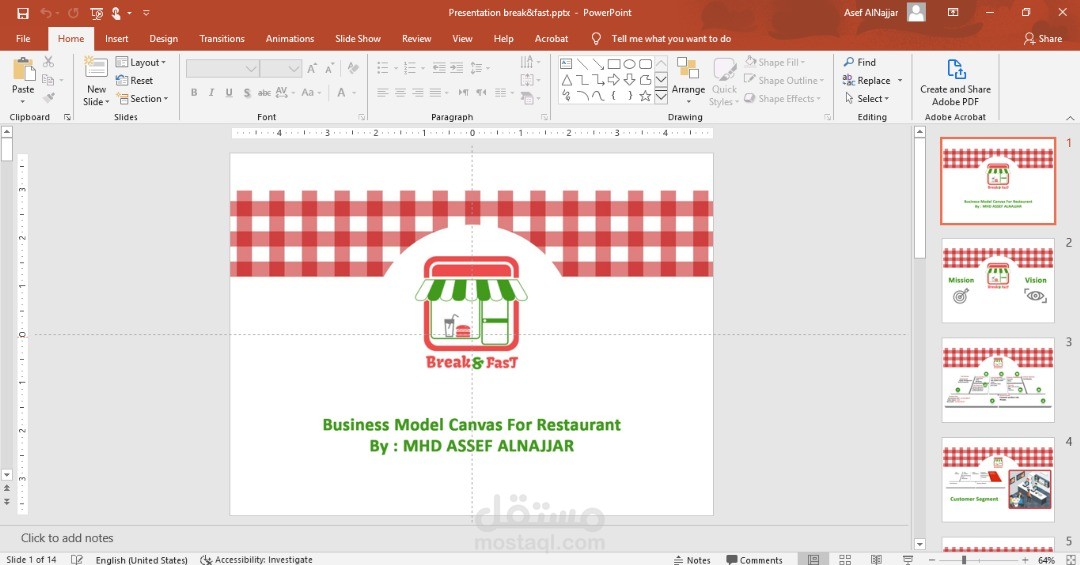Screen dimensions: 1080x565
Task: Toggle Strikethrough formatting
Action: pos(264,92)
